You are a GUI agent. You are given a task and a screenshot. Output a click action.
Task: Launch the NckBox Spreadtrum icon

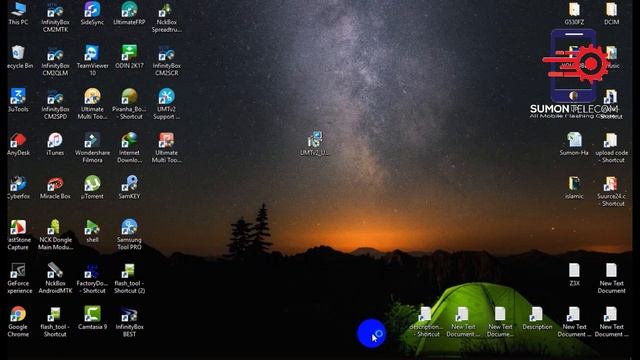167,17
